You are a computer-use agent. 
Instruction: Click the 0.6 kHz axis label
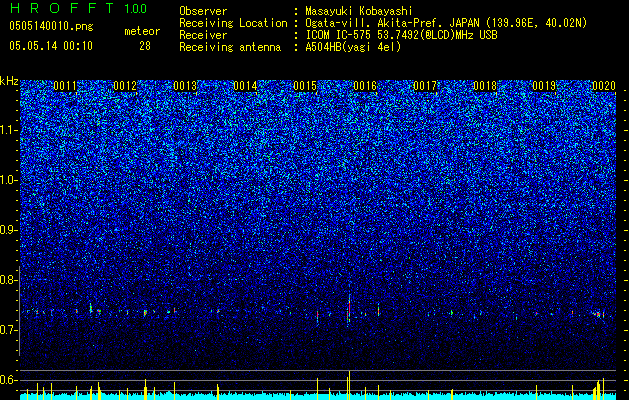(7, 380)
